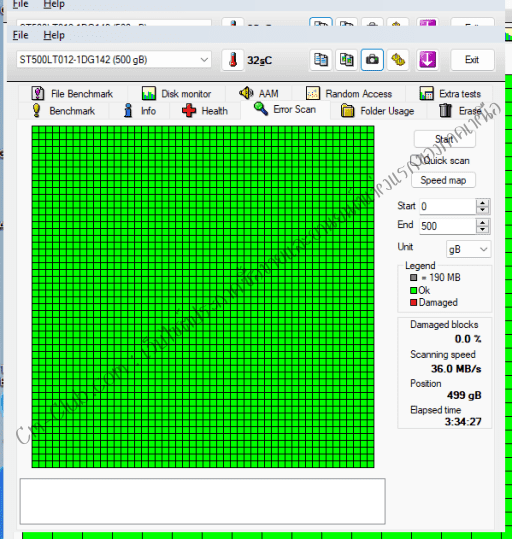Decrease the End value with down arrow
Viewport: 512px width, 539px height.
click(483, 230)
